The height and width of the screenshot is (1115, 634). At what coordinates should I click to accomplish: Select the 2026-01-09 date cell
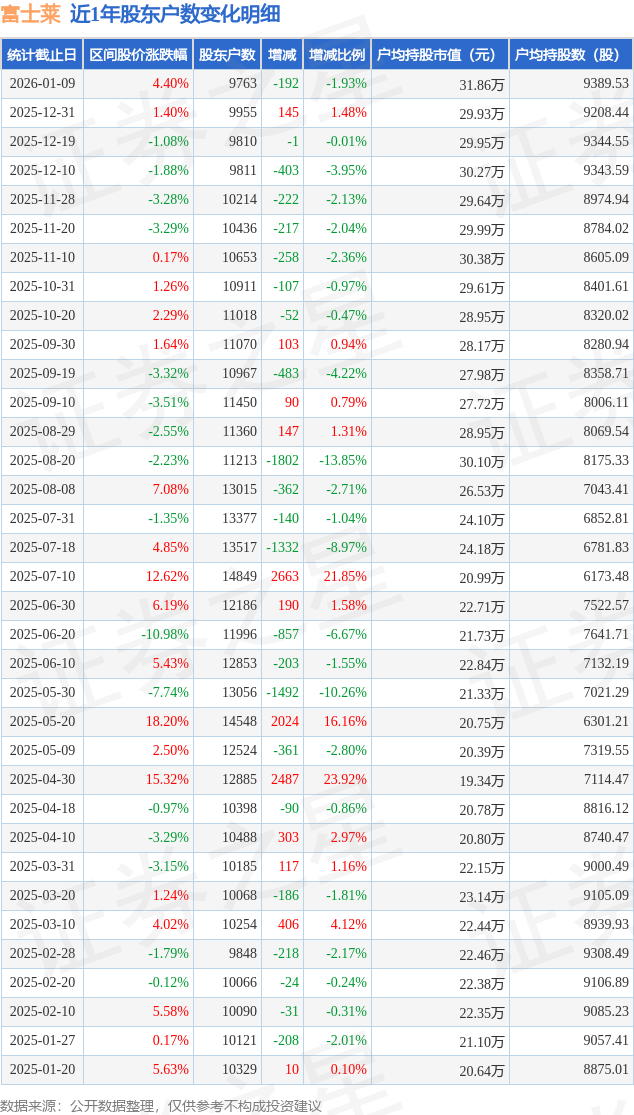coord(42,84)
